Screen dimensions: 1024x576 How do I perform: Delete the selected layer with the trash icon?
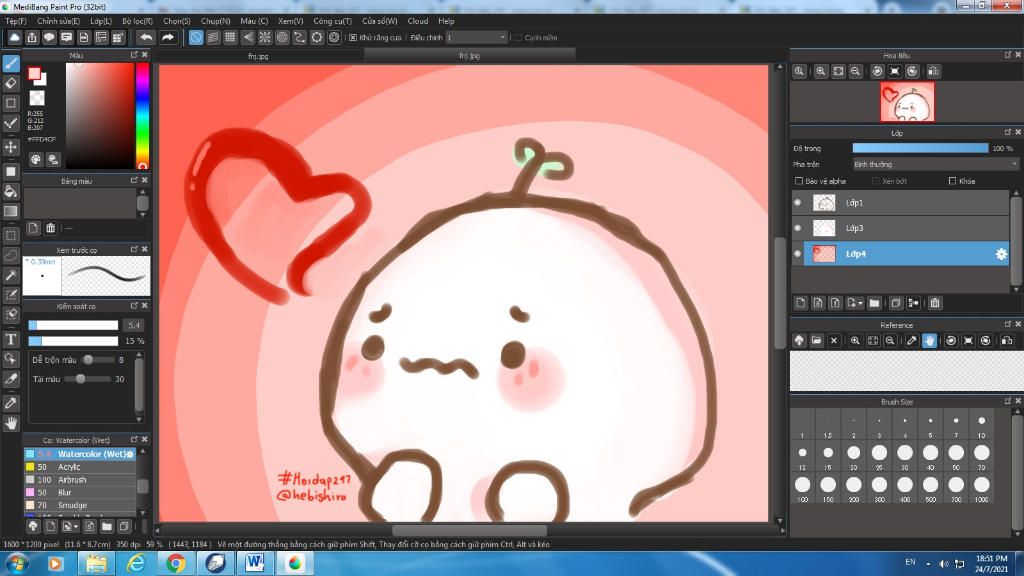pyautogui.click(x=935, y=303)
